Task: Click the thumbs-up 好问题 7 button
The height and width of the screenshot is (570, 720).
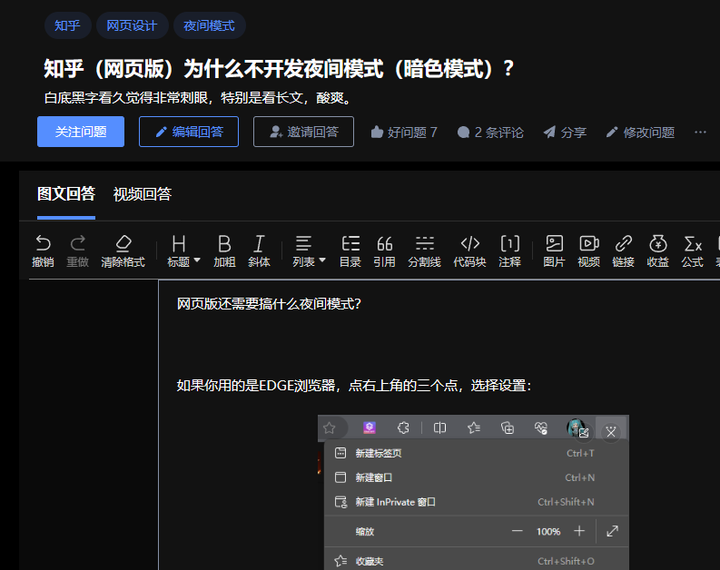Action: pyautogui.click(x=404, y=132)
